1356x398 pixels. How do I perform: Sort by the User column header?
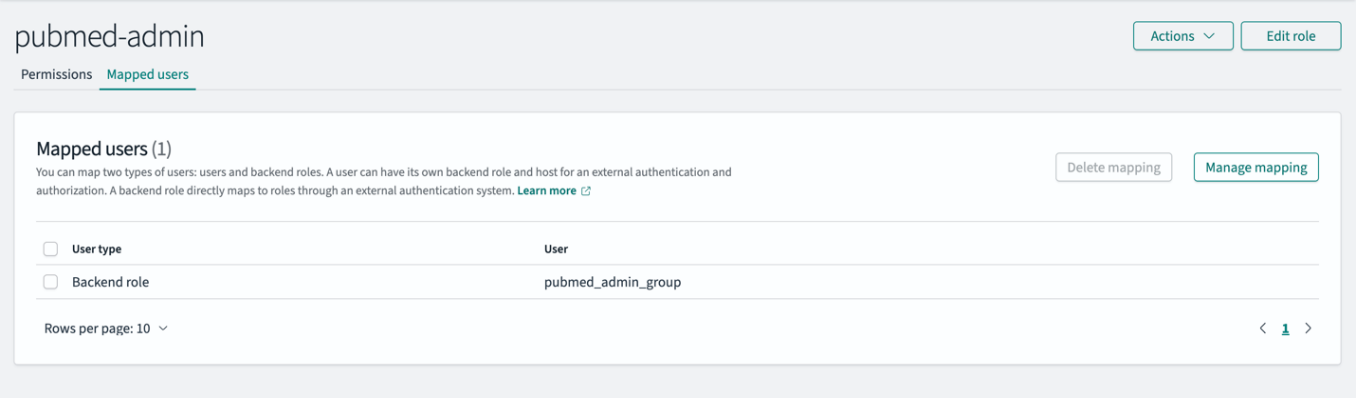556,249
